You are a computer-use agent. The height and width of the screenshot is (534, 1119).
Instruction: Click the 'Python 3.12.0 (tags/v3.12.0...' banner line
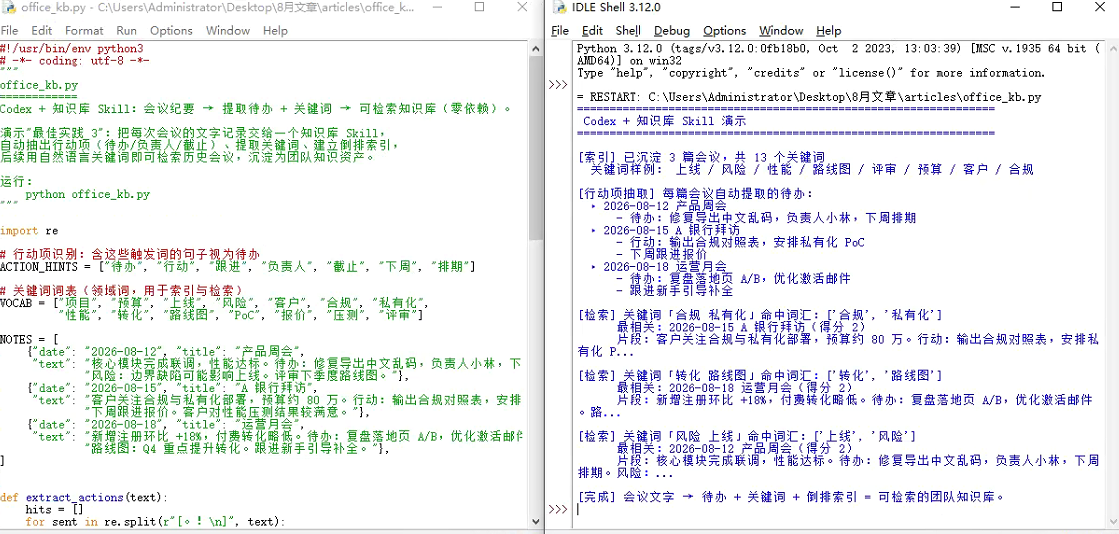(x=839, y=49)
